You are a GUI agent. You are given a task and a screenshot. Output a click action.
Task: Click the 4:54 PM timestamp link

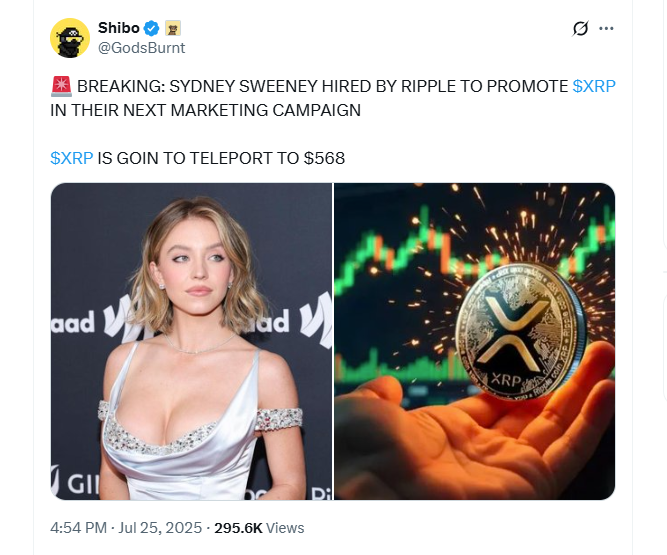[x=78, y=527]
